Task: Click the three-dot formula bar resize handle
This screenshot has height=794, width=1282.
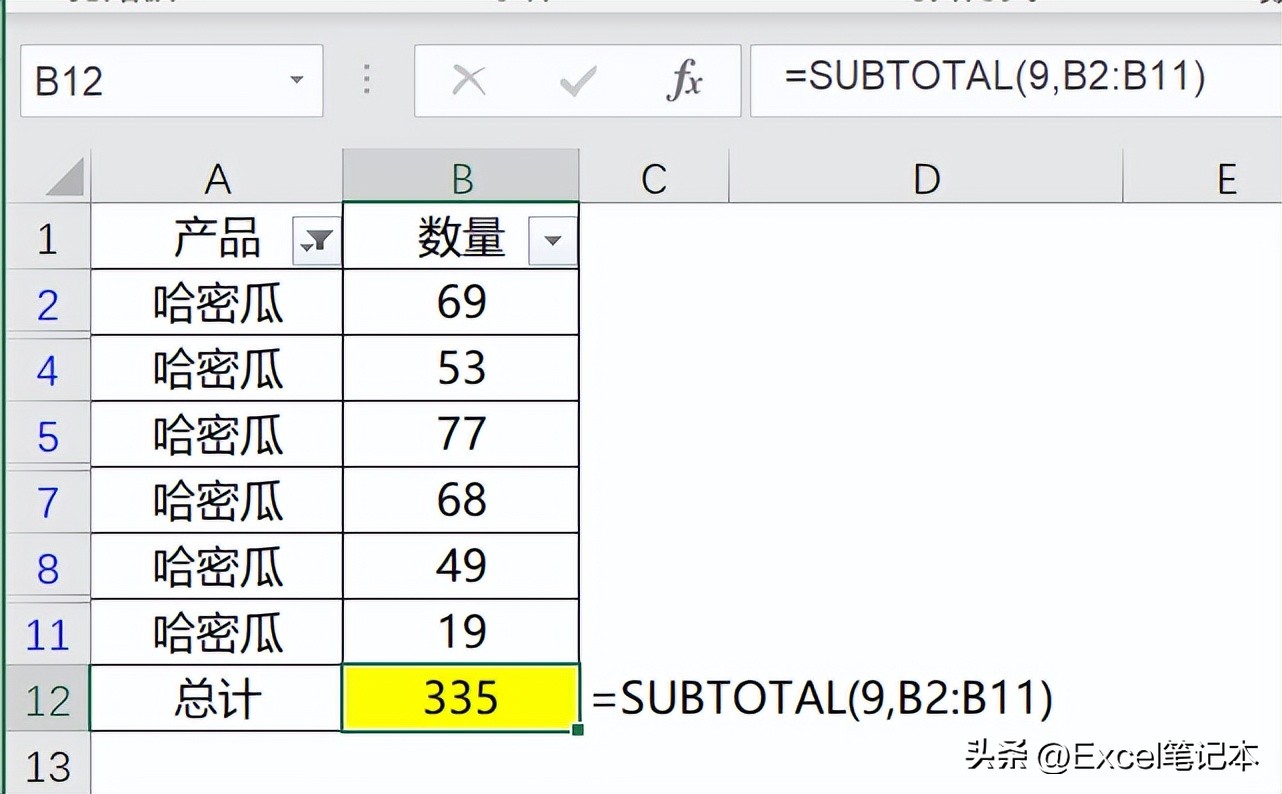Action: pos(367,80)
